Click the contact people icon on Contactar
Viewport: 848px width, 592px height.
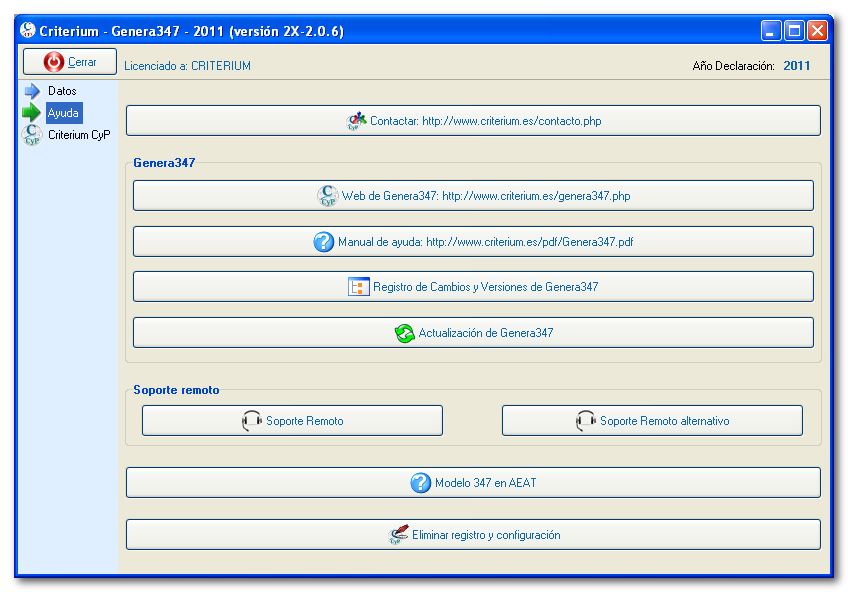pyautogui.click(x=356, y=121)
